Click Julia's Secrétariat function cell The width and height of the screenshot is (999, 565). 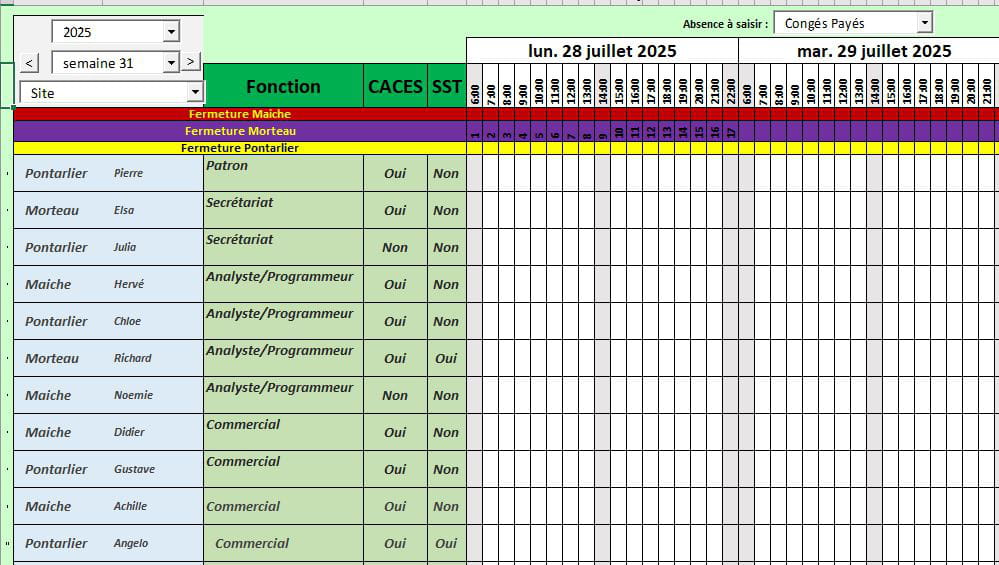(284, 247)
